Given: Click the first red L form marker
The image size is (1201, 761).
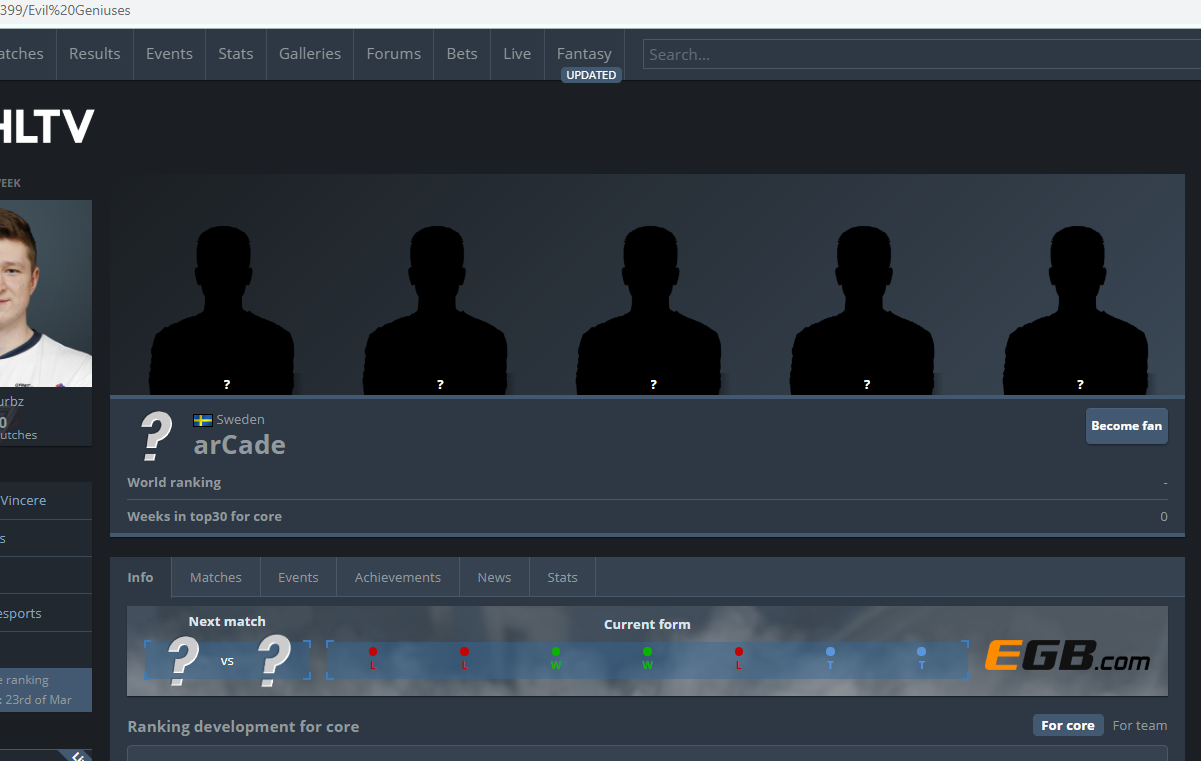Looking at the screenshot, I should click(373, 657).
